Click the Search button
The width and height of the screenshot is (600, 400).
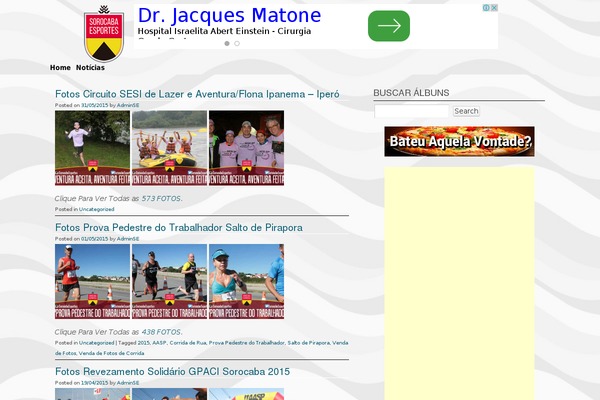tap(466, 111)
